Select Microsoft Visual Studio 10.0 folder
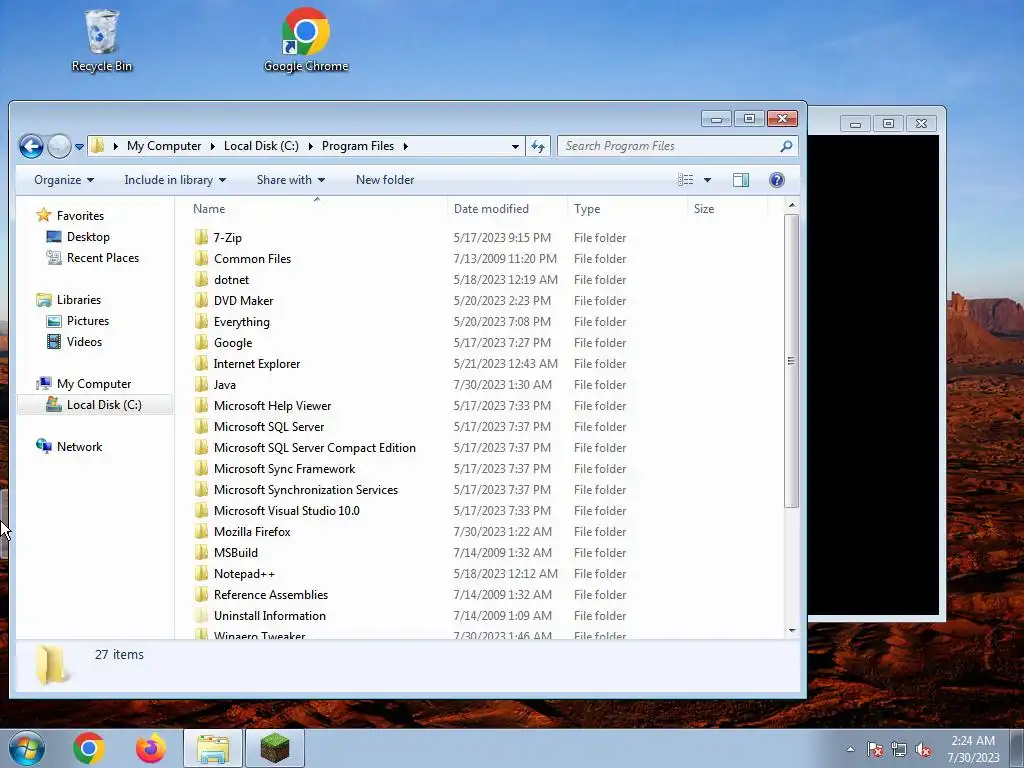The height and width of the screenshot is (768, 1024). (287, 511)
